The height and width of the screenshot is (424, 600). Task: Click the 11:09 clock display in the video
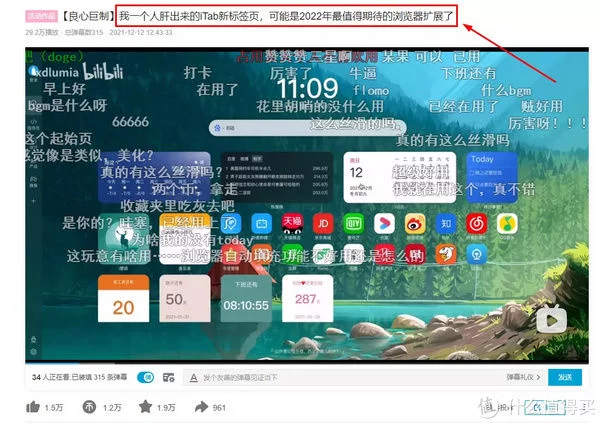(x=308, y=88)
